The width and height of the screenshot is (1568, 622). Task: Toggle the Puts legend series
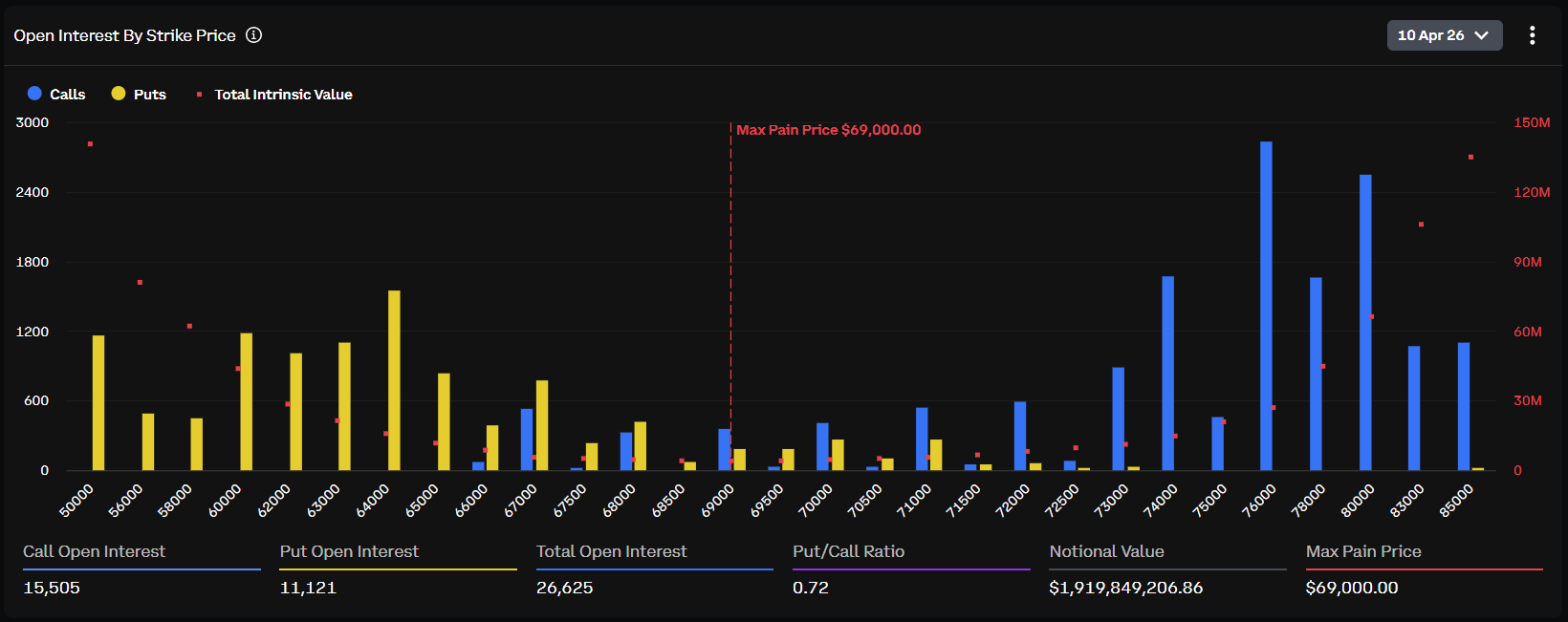(x=149, y=94)
